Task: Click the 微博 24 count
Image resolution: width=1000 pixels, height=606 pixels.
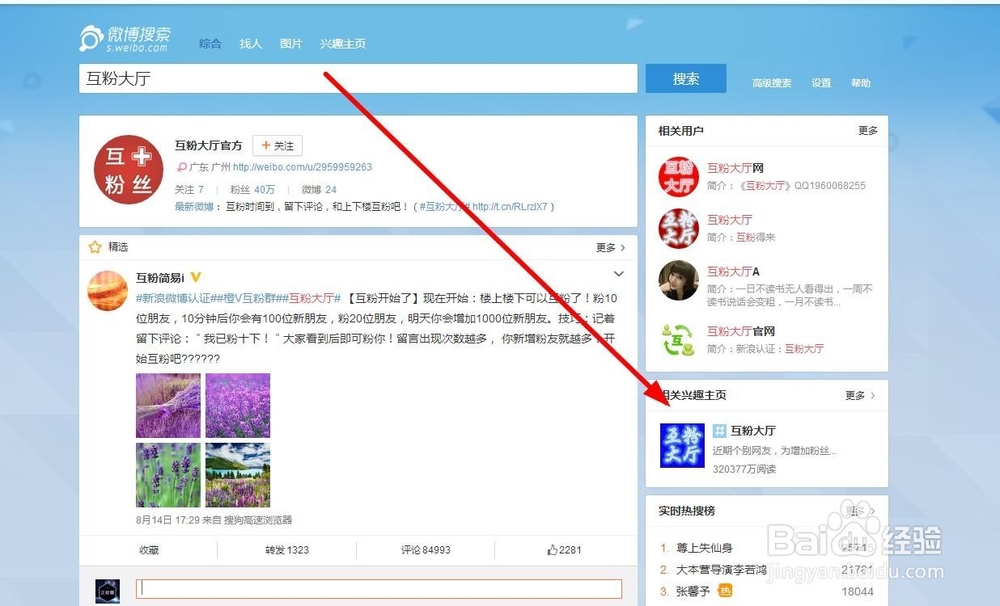Action: click(319, 189)
